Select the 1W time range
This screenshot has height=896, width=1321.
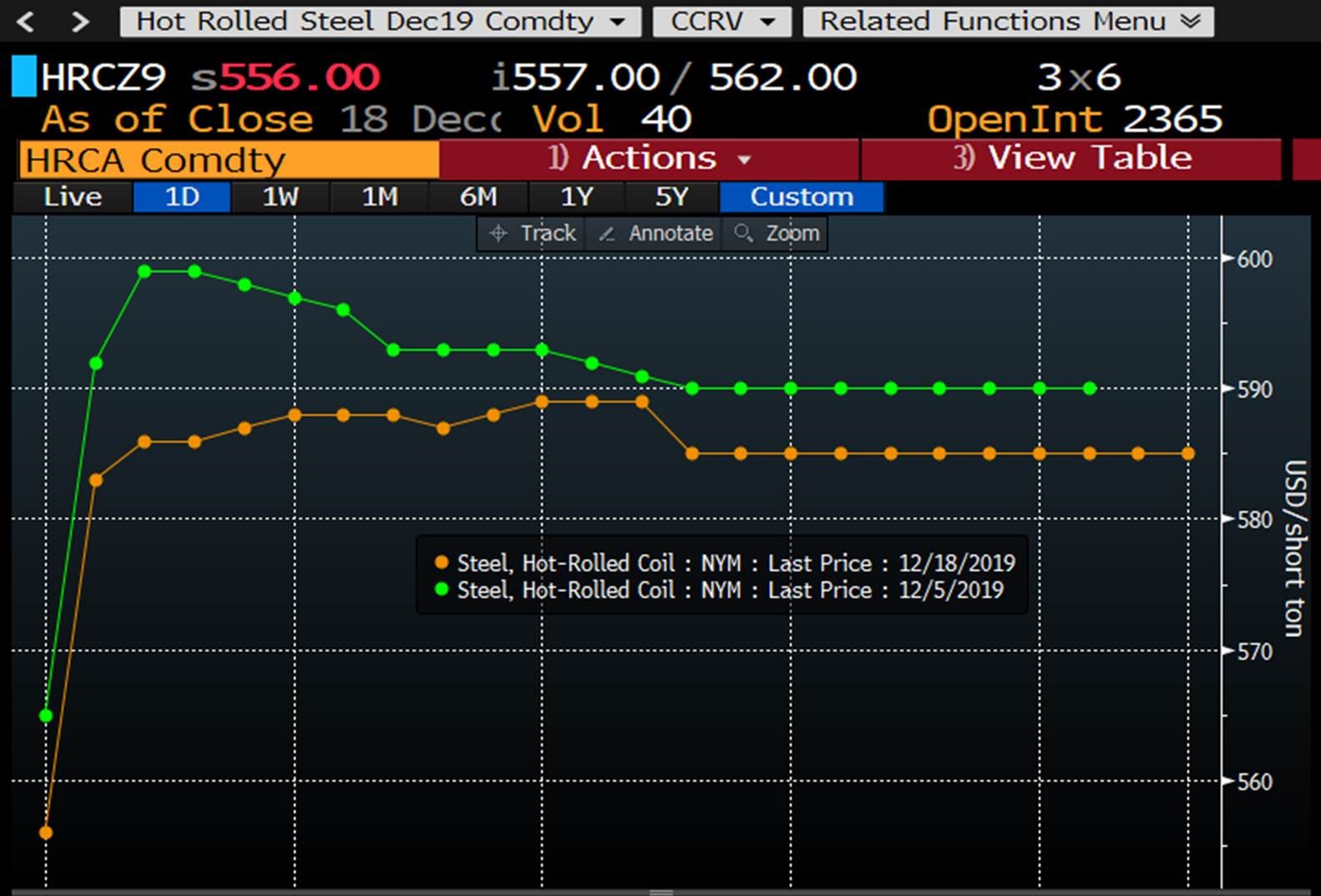[281, 197]
